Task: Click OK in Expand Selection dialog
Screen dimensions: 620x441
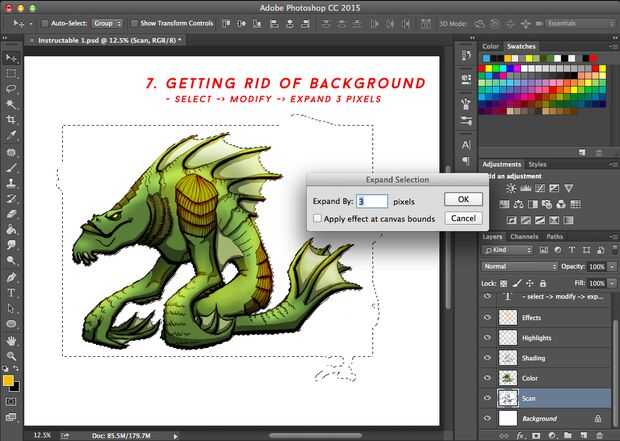Action: click(463, 200)
